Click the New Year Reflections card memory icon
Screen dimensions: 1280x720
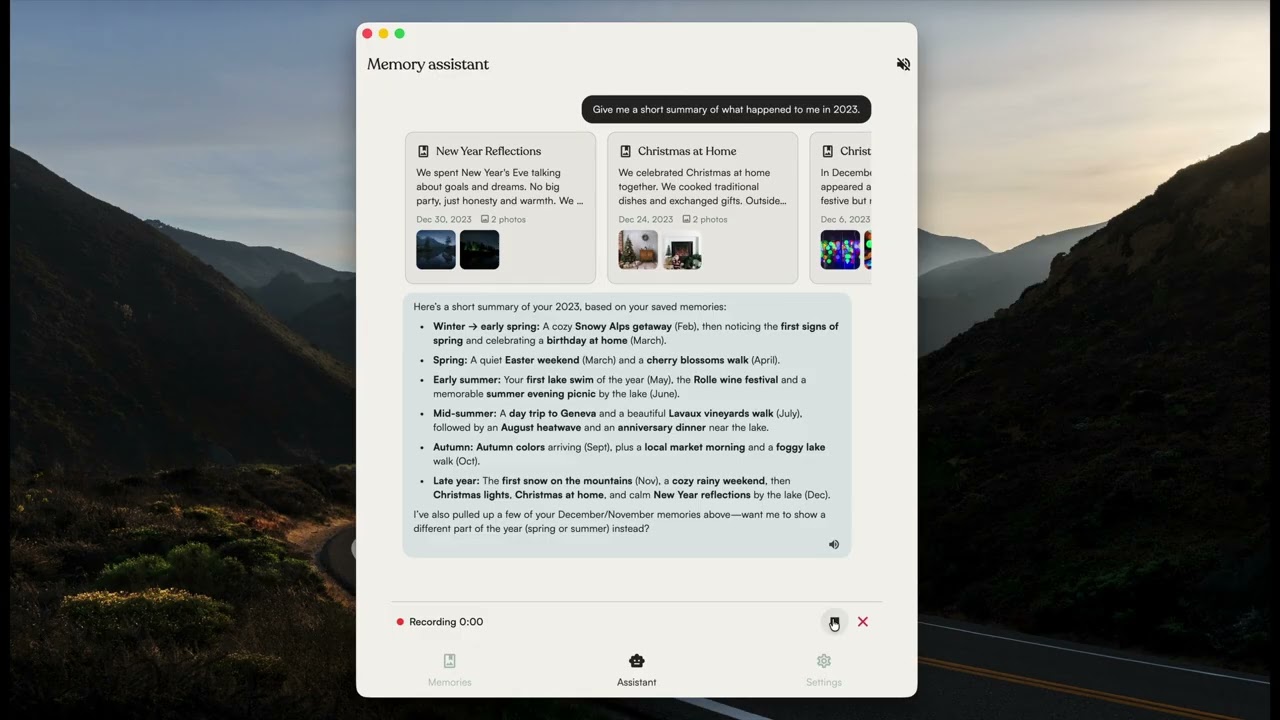(x=423, y=151)
